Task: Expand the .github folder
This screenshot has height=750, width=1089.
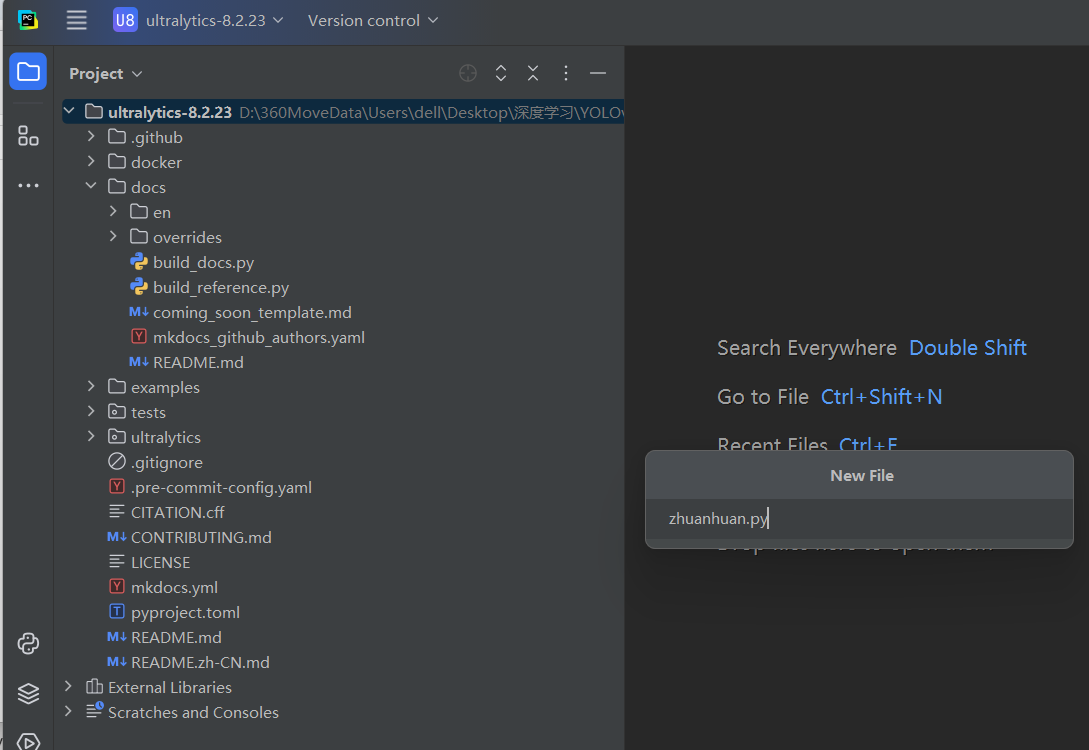Action: pyautogui.click(x=91, y=136)
